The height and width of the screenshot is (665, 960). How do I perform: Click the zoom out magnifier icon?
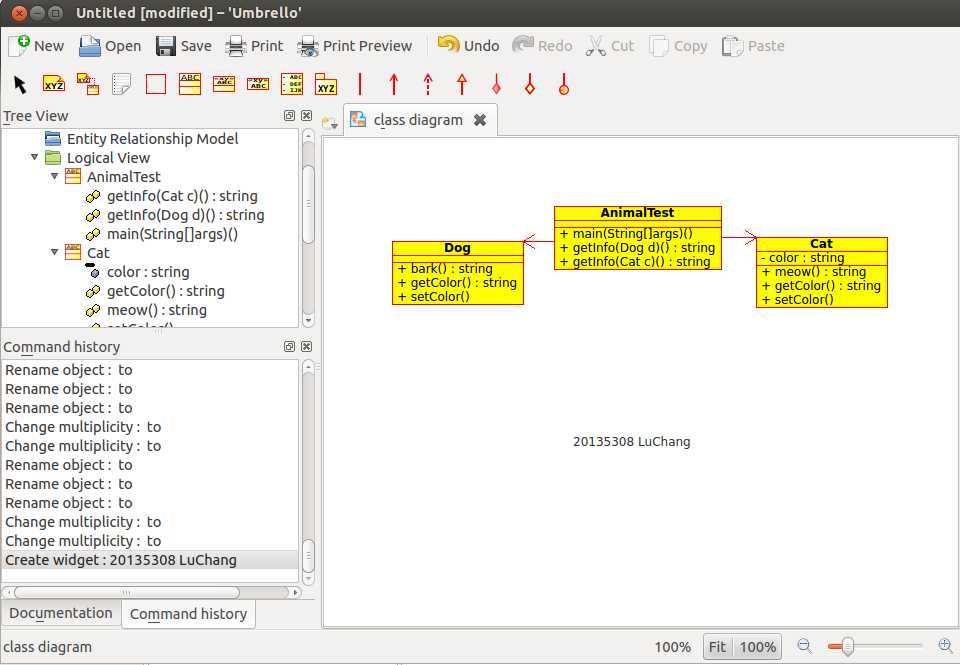point(804,645)
